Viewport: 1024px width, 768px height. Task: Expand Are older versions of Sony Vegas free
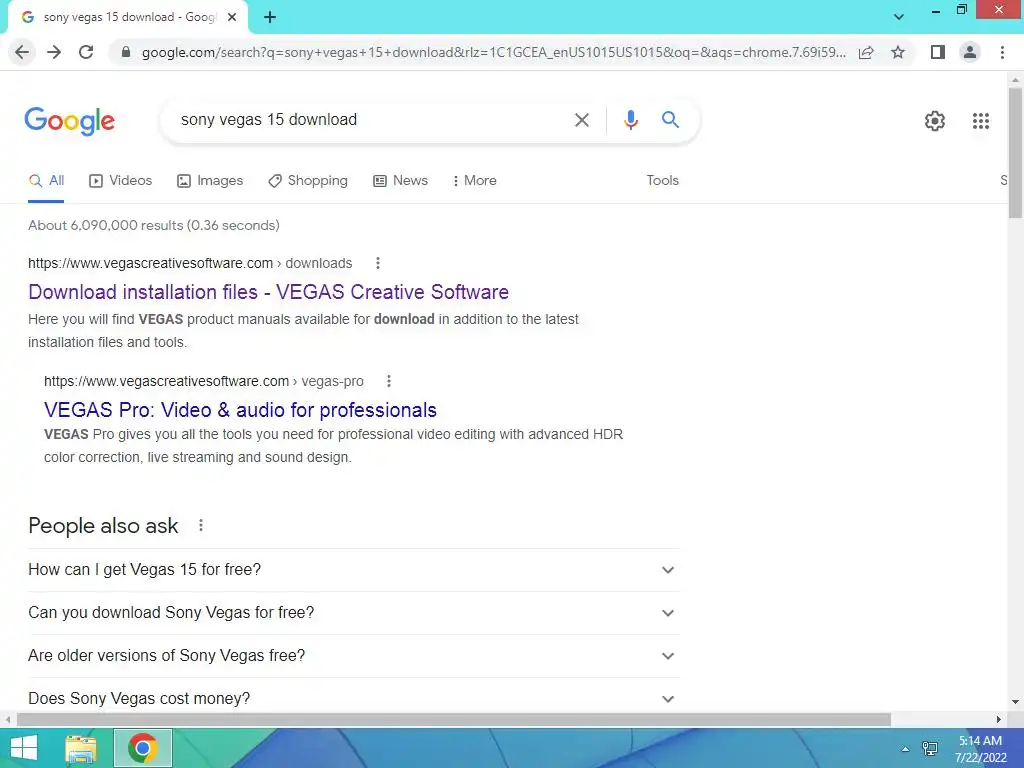pos(353,656)
